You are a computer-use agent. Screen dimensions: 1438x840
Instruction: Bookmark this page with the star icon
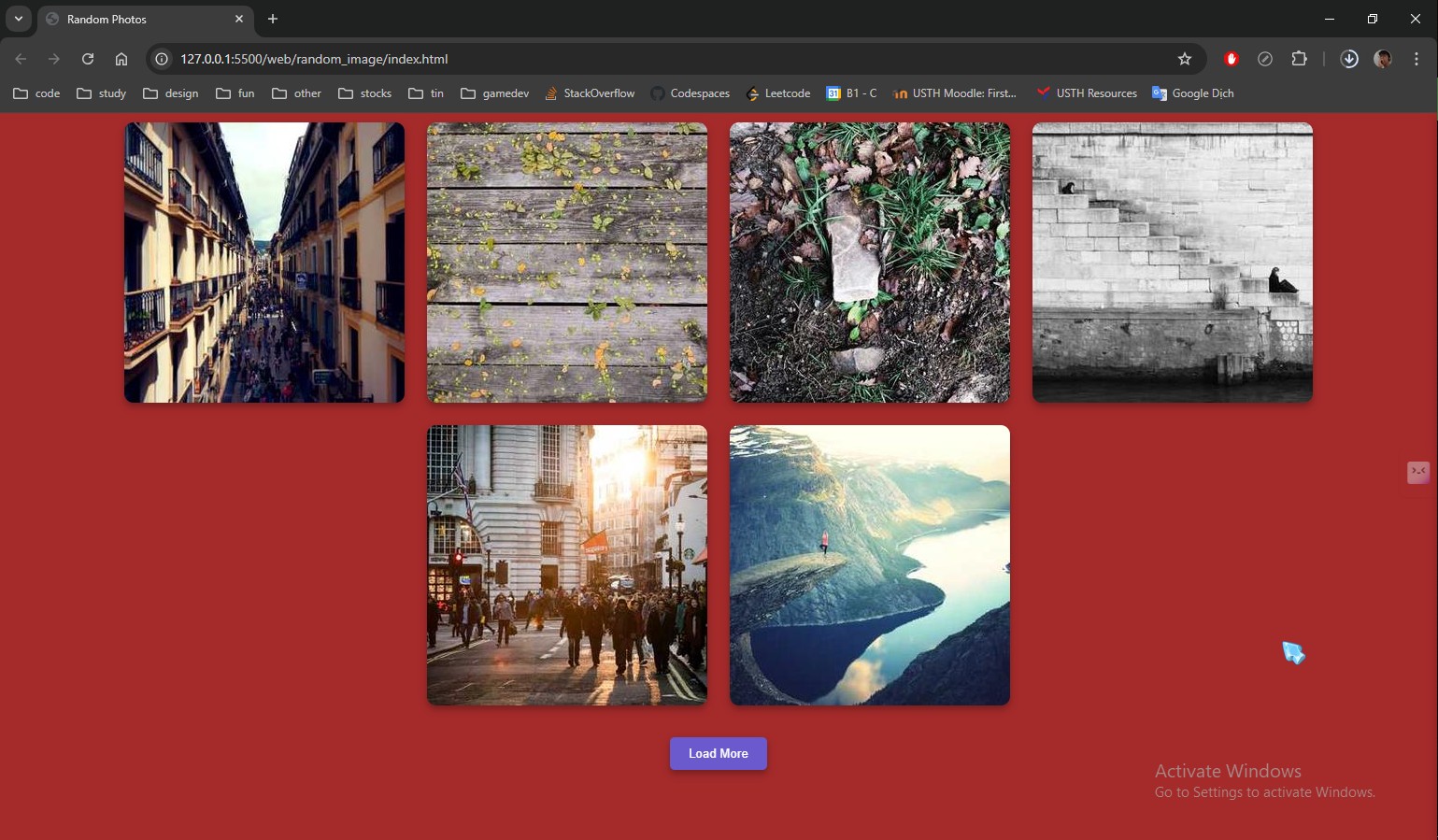(1184, 59)
